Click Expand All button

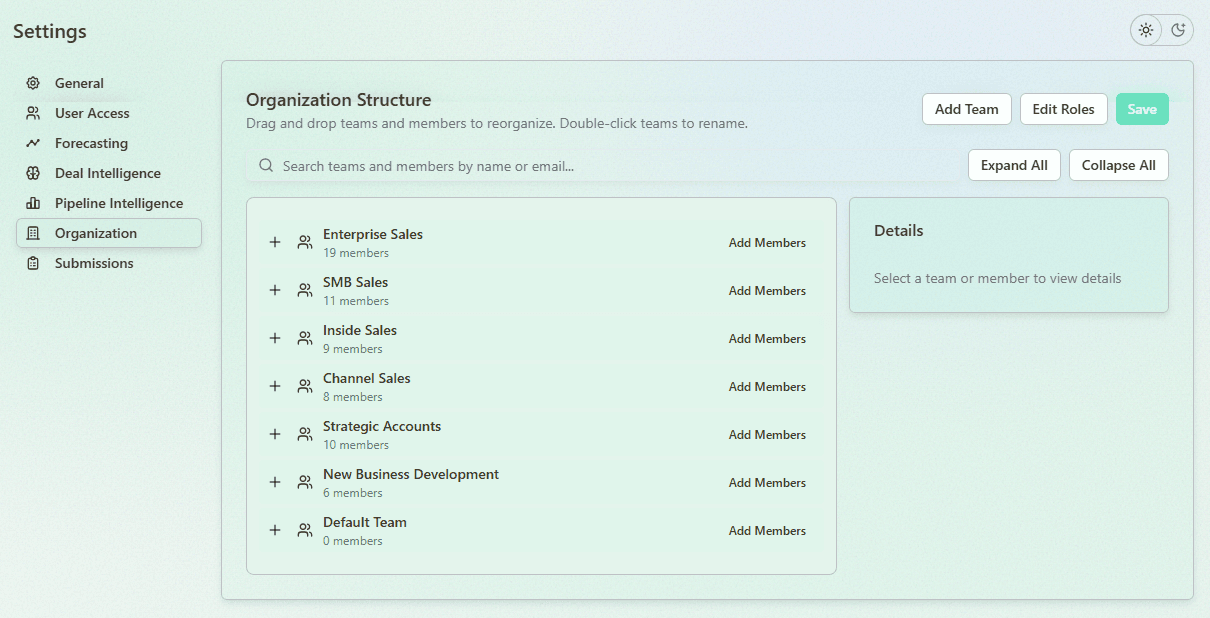pos(1014,165)
